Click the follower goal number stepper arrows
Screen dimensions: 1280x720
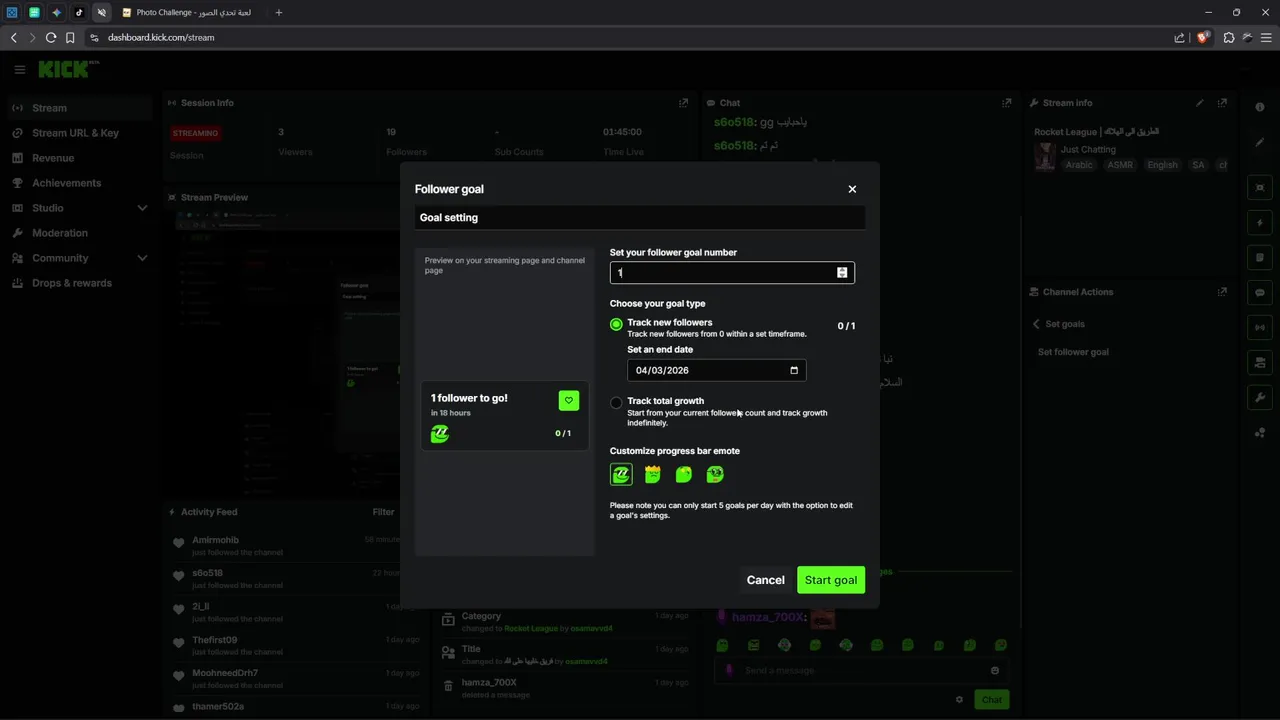[842, 272]
